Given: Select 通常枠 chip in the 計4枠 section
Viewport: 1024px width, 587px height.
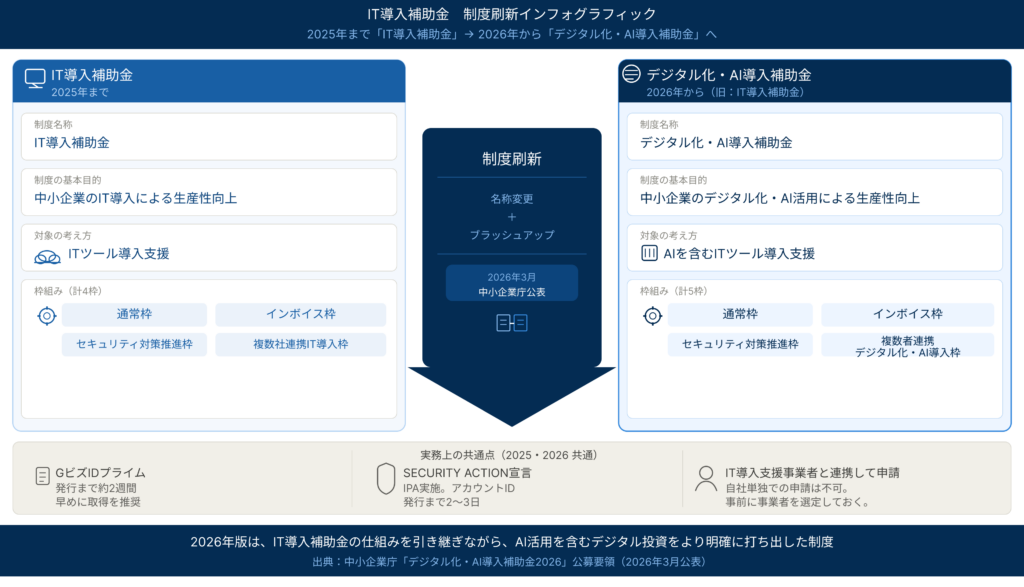Looking at the screenshot, I should 134,314.
